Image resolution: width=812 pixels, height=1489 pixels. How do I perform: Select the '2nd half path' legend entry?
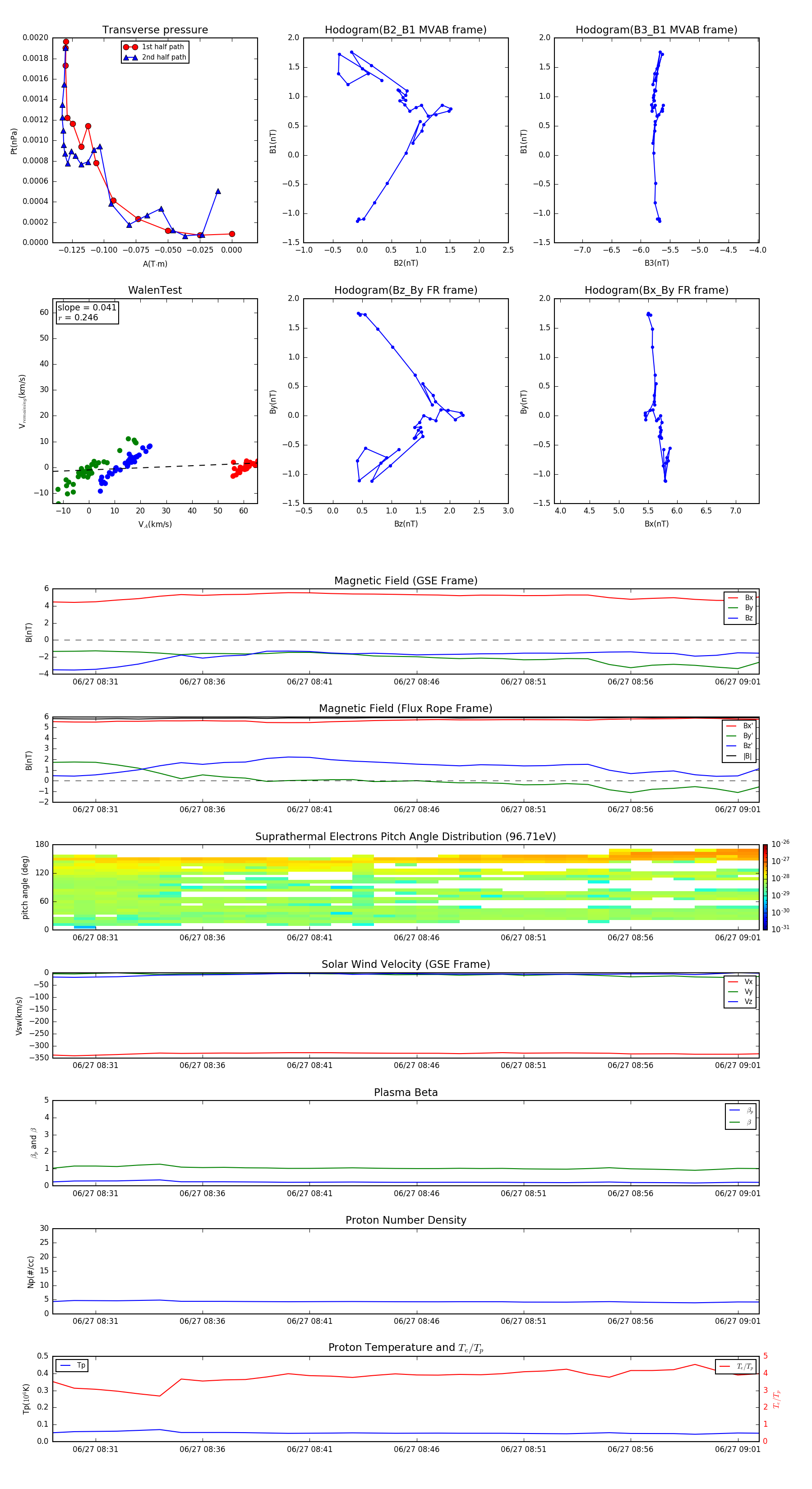155,57
